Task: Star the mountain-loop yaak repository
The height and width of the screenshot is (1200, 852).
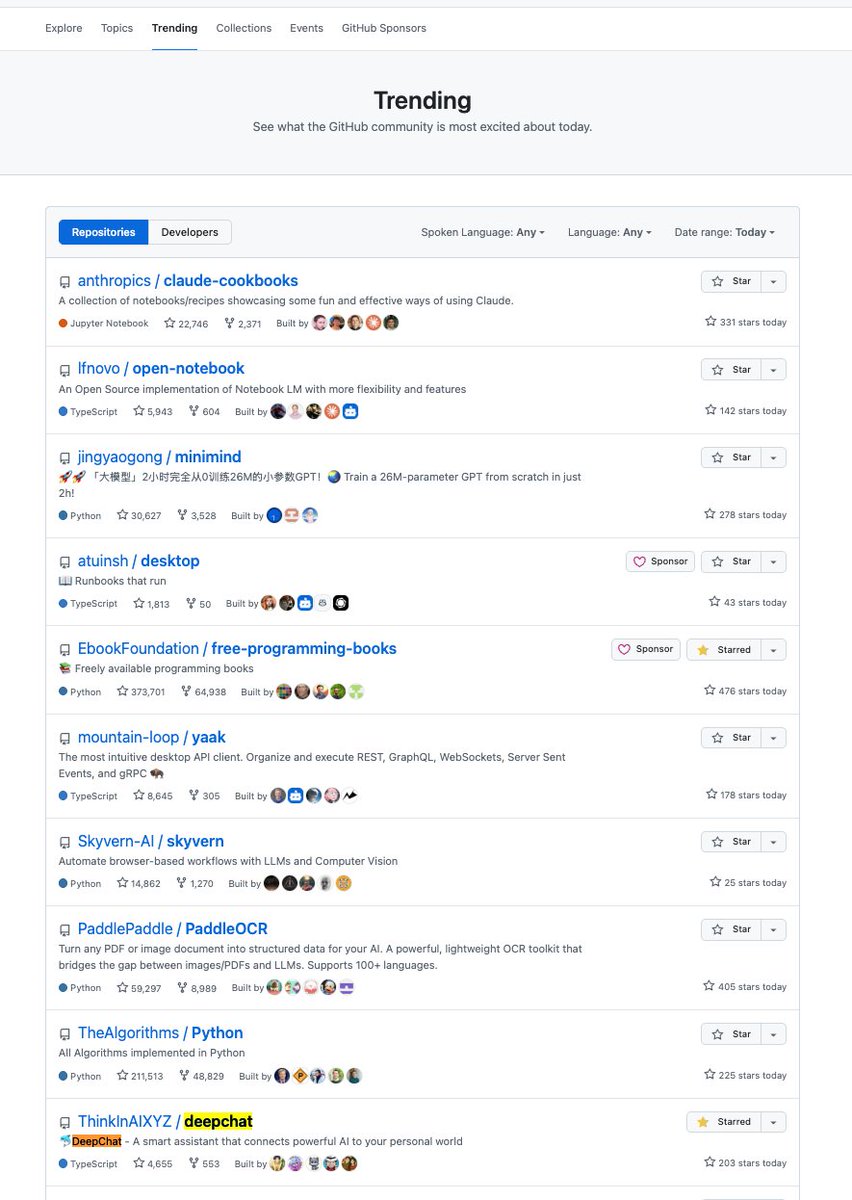Action: [731, 737]
